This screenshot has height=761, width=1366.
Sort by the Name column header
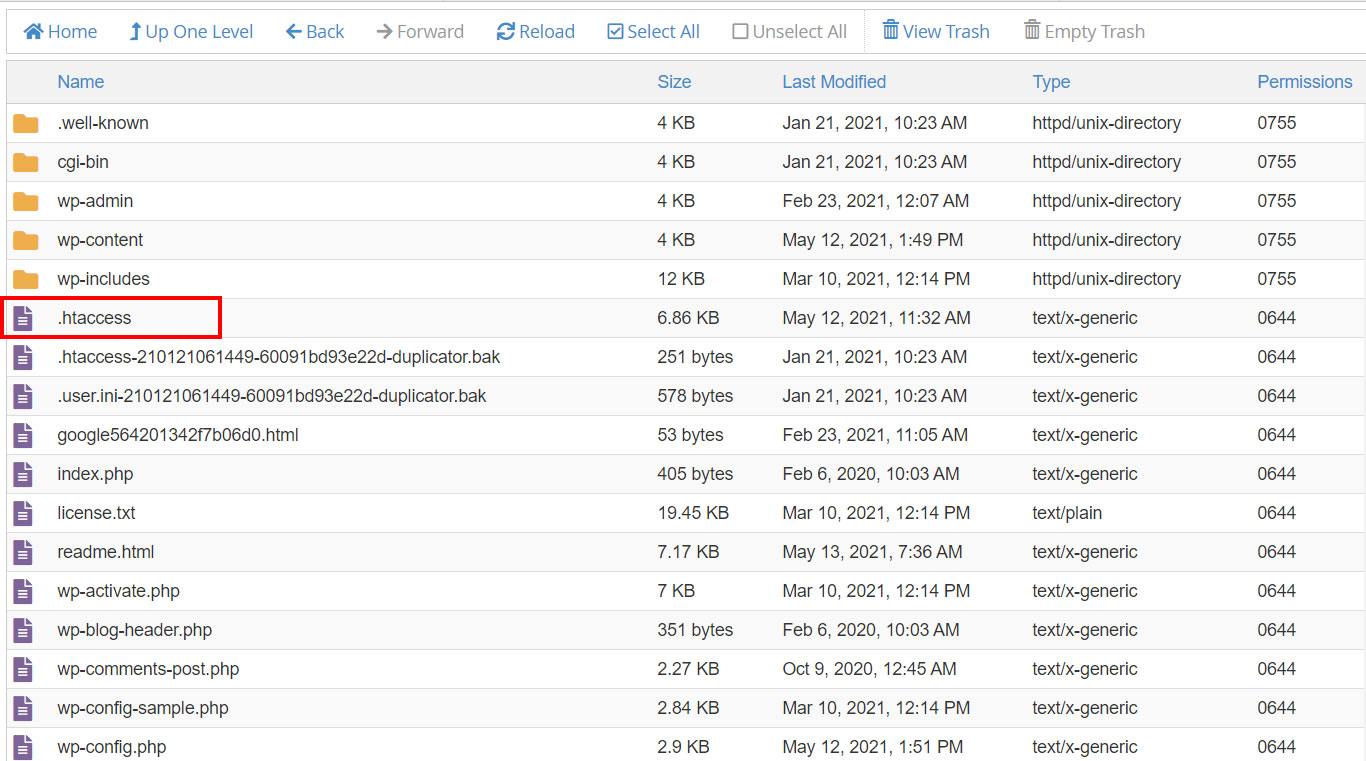pyautogui.click(x=81, y=82)
